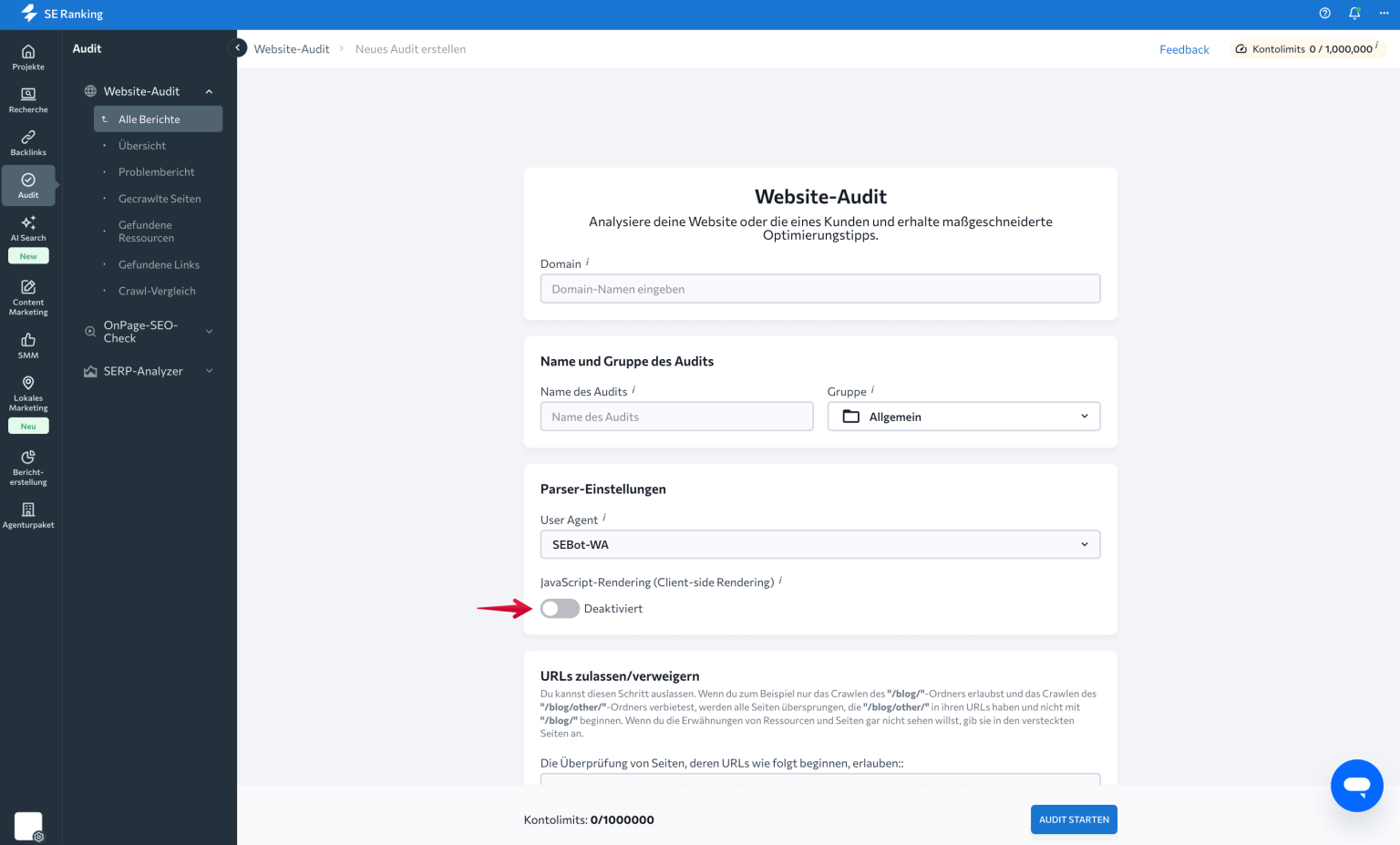Select the Recherche sidebar icon
The image size is (1400, 845).
[28, 99]
